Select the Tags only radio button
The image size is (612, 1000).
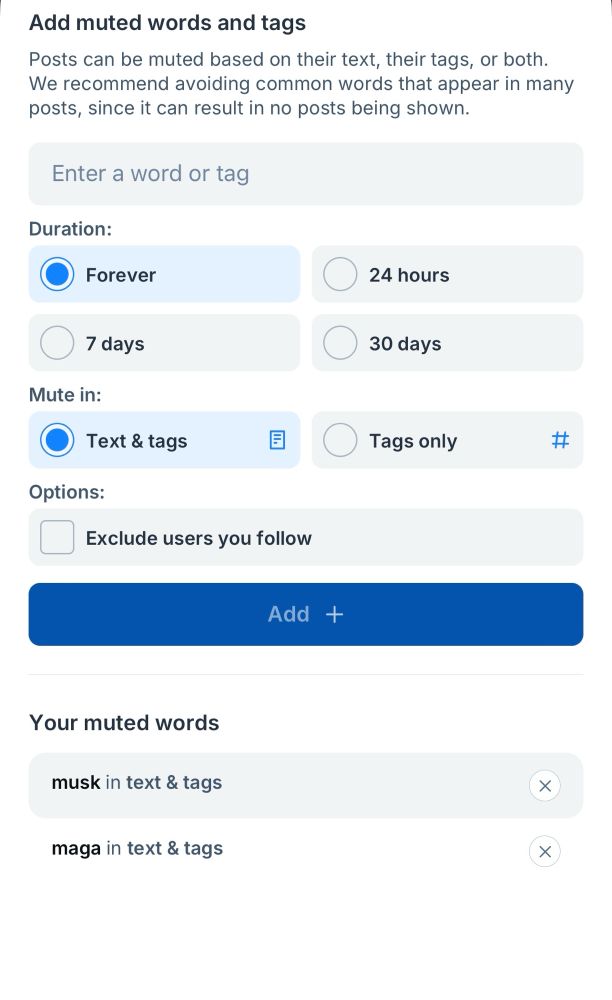click(x=340, y=440)
